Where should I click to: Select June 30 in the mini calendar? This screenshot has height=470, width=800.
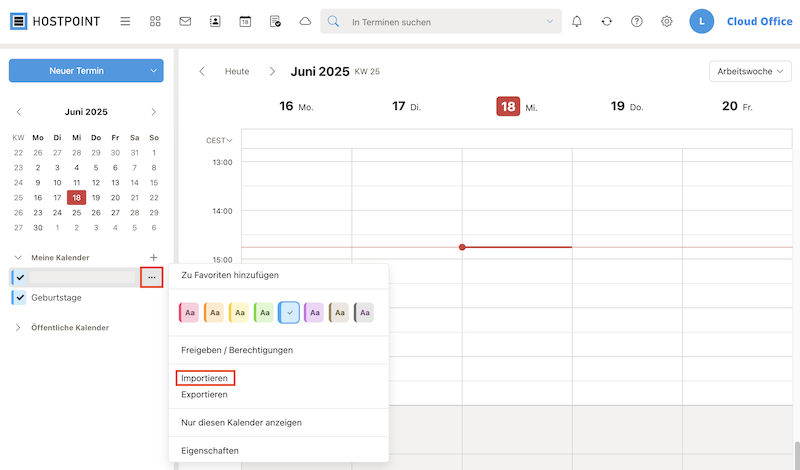[38, 228]
